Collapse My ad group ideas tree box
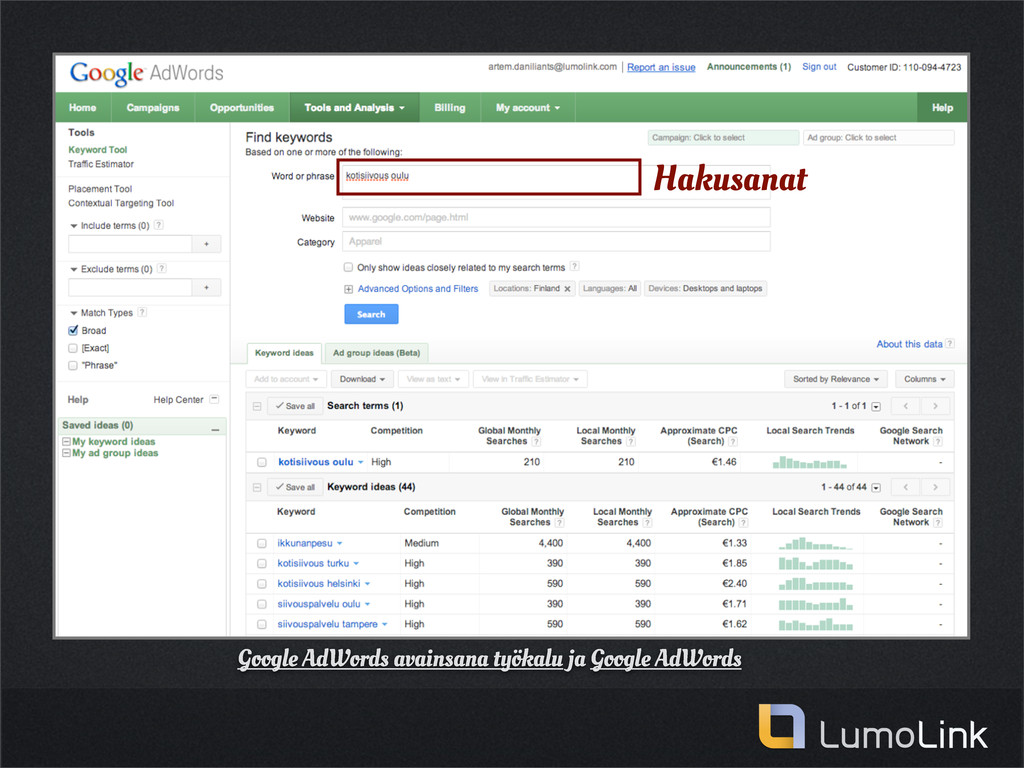The width and height of the screenshot is (1024, 768). pyautogui.click(x=66, y=453)
